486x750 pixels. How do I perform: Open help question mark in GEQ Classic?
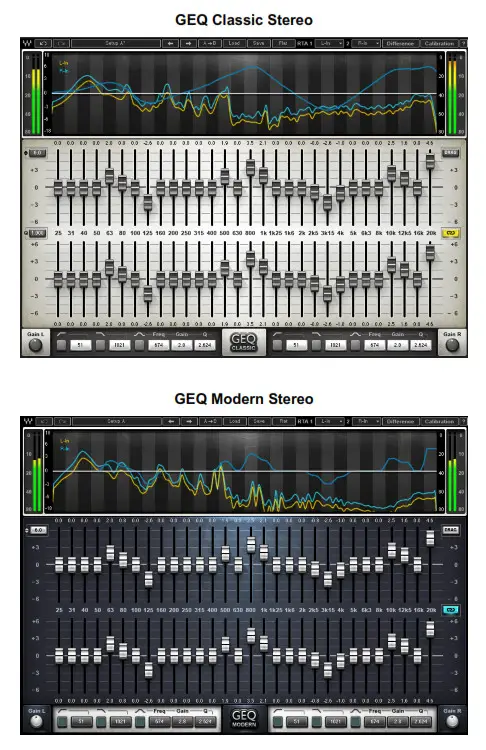click(x=463, y=44)
